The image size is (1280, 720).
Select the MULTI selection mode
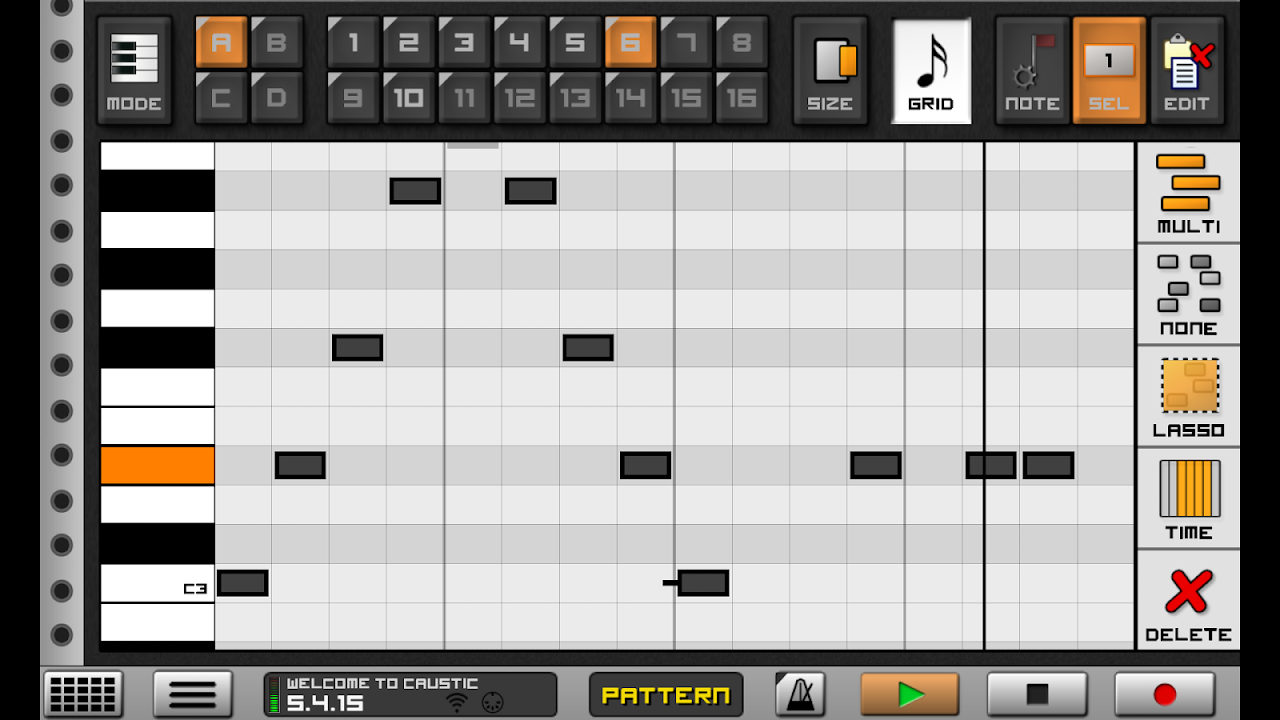[x=1187, y=191]
